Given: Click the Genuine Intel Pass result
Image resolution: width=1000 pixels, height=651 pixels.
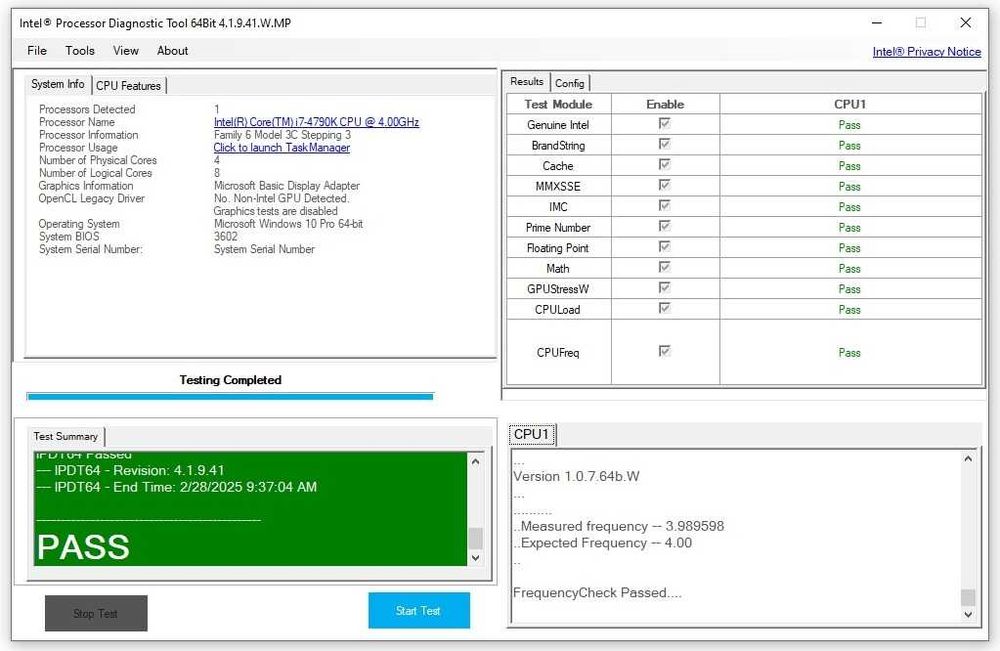Looking at the screenshot, I should point(849,125).
